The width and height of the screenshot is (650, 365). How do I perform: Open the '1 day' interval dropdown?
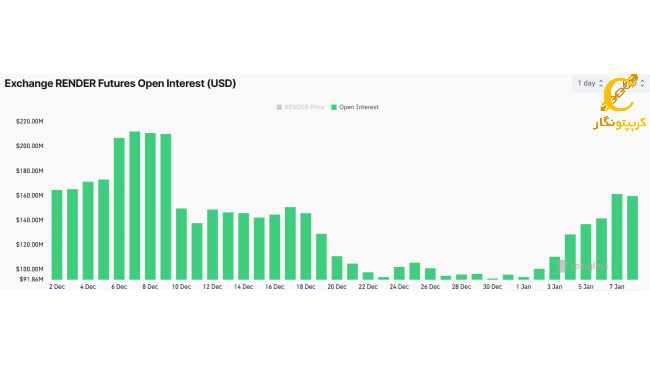590,83
